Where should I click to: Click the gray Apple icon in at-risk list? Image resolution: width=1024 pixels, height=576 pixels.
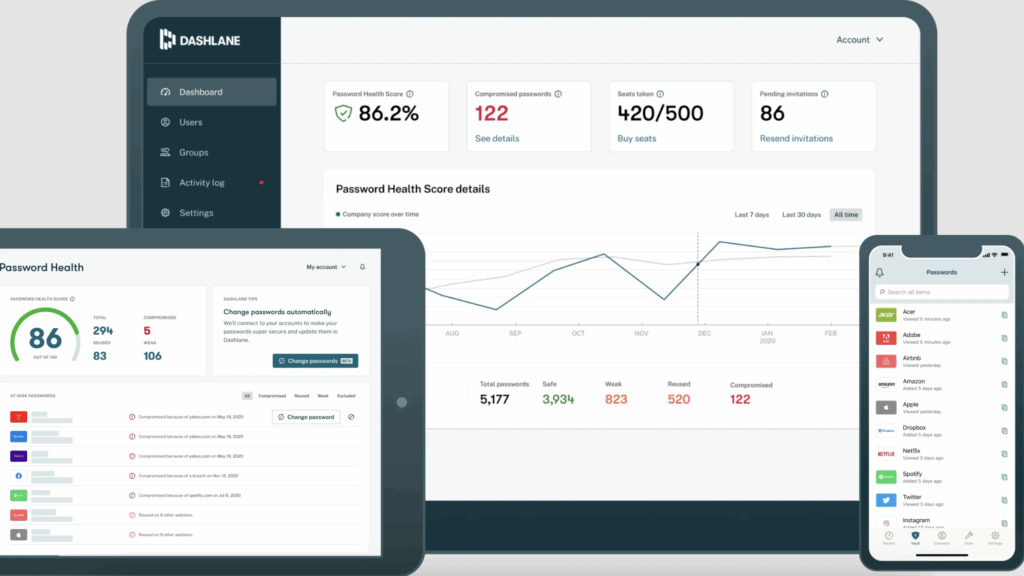coord(18,534)
